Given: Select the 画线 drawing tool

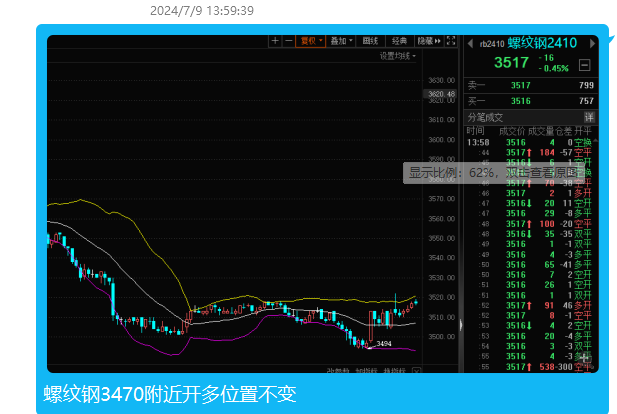Looking at the screenshot, I should click(x=370, y=41).
